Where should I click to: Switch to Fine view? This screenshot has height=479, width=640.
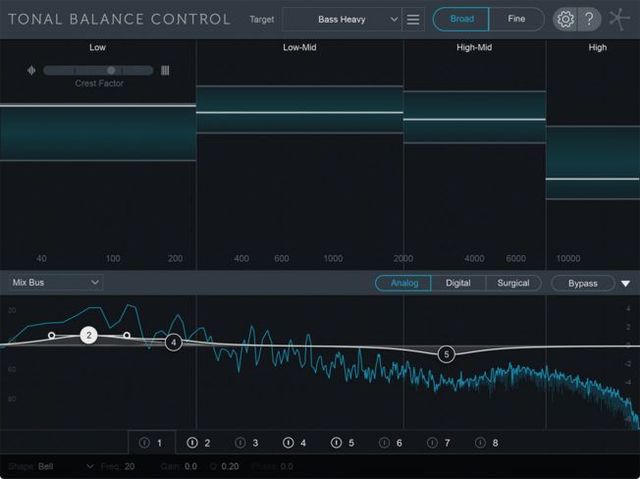click(x=516, y=19)
